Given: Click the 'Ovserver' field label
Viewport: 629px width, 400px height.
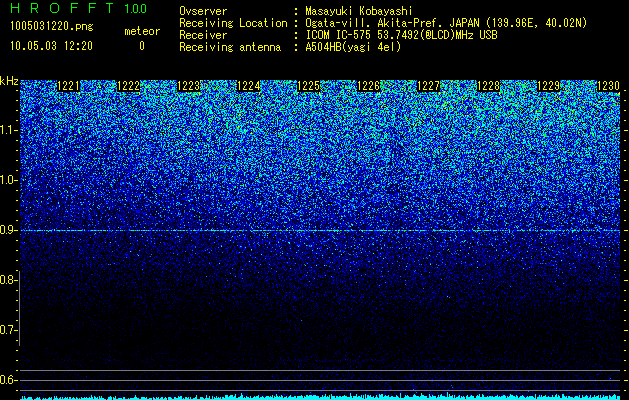Looking at the screenshot, I should click(203, 11).
